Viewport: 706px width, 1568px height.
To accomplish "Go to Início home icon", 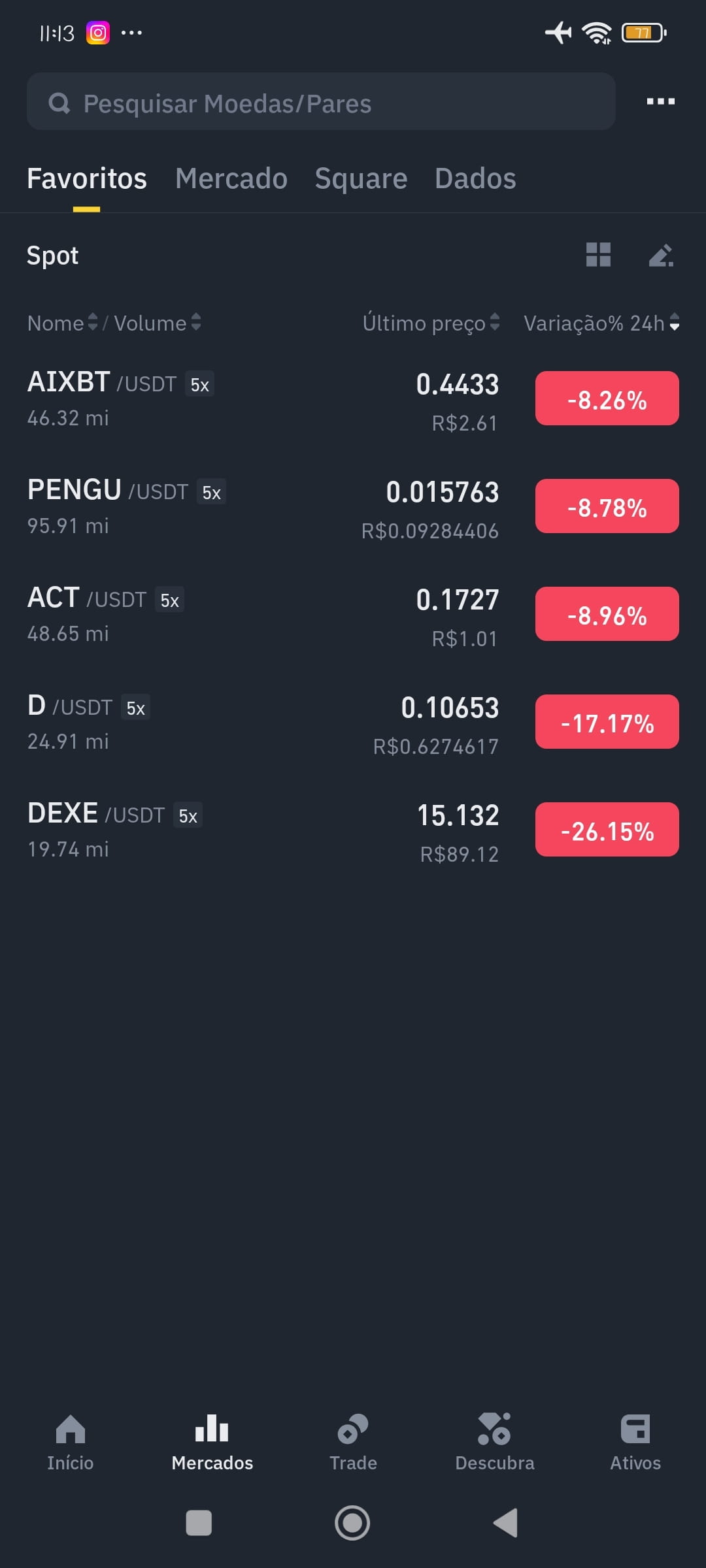I will 71,1429.
